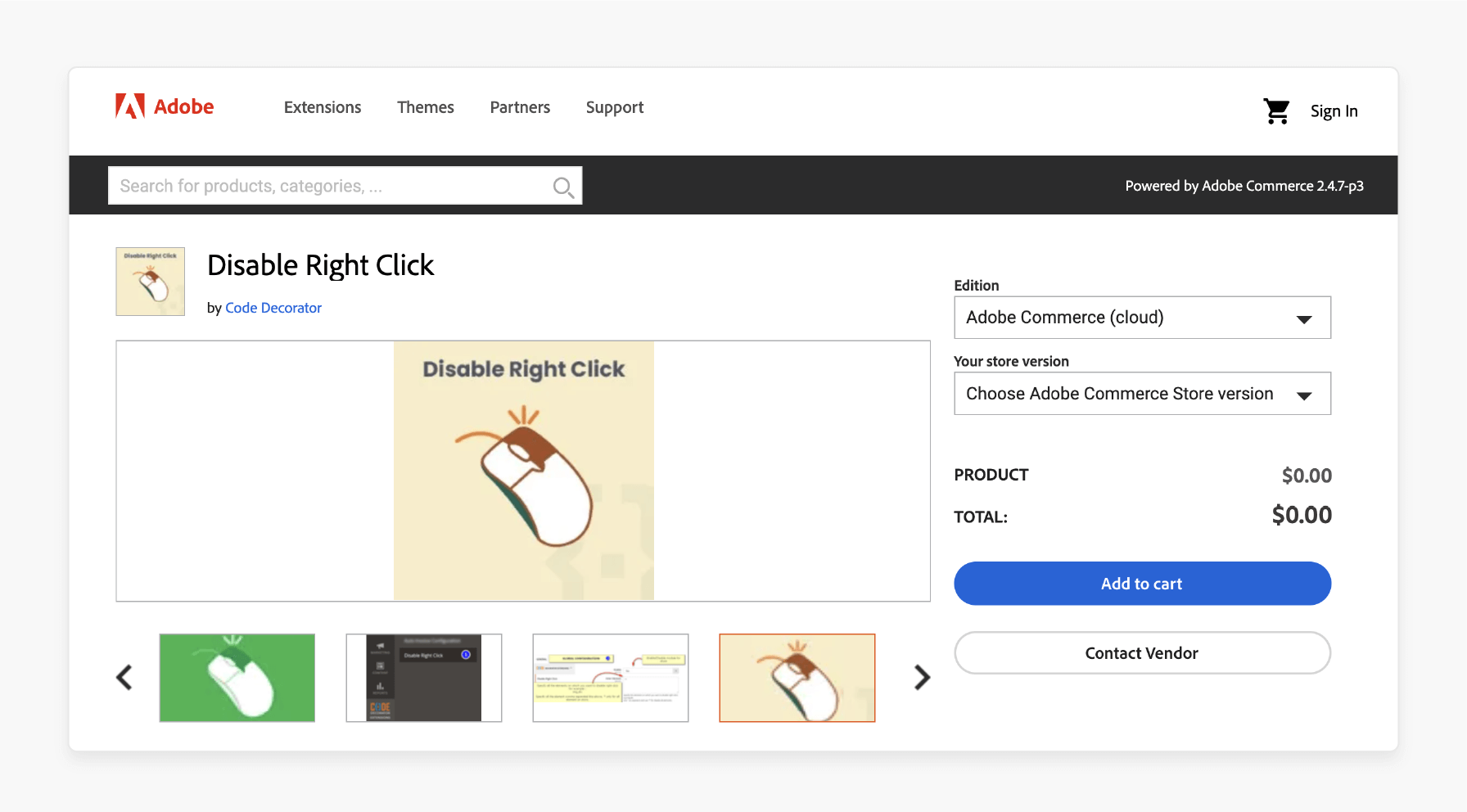Open the shopping cart icon
Screen dimensions: 1467x812
pos(1276,111)
